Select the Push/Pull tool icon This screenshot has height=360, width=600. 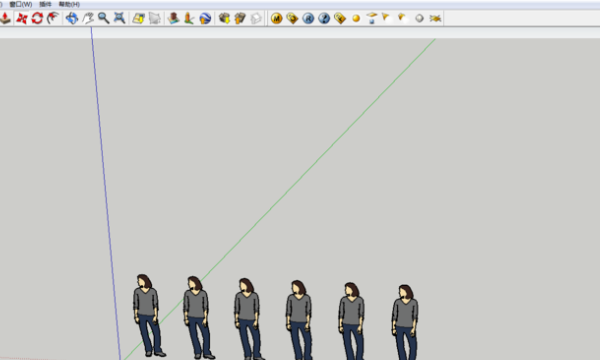tap(5, 18)
